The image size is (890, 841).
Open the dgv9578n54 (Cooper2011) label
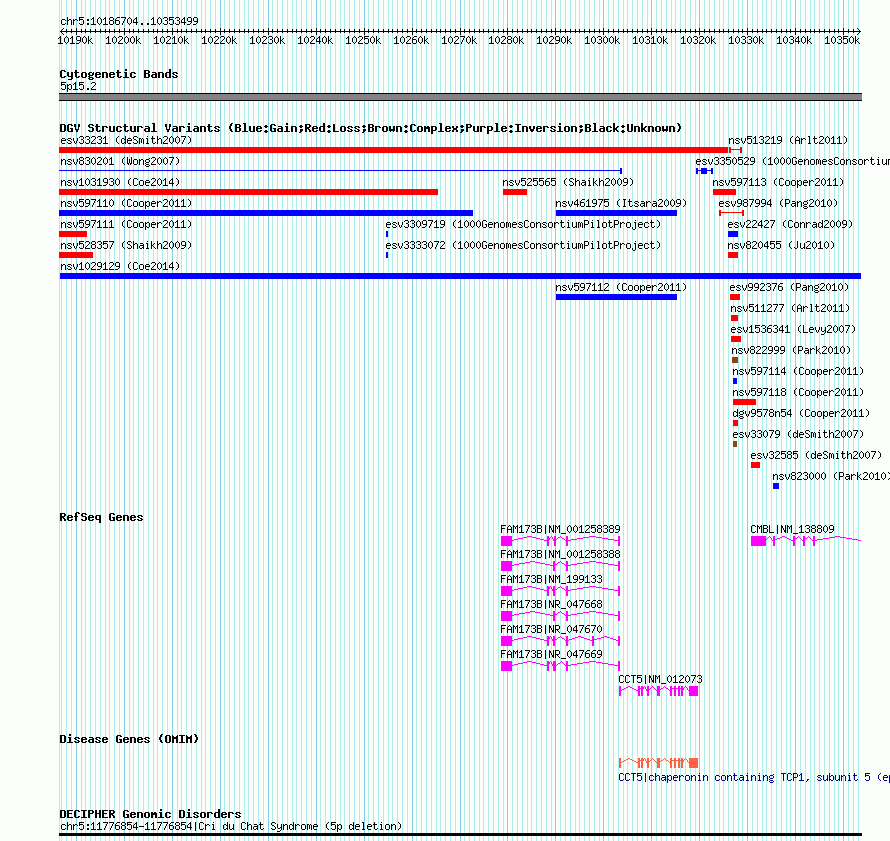tap(801, 413)
